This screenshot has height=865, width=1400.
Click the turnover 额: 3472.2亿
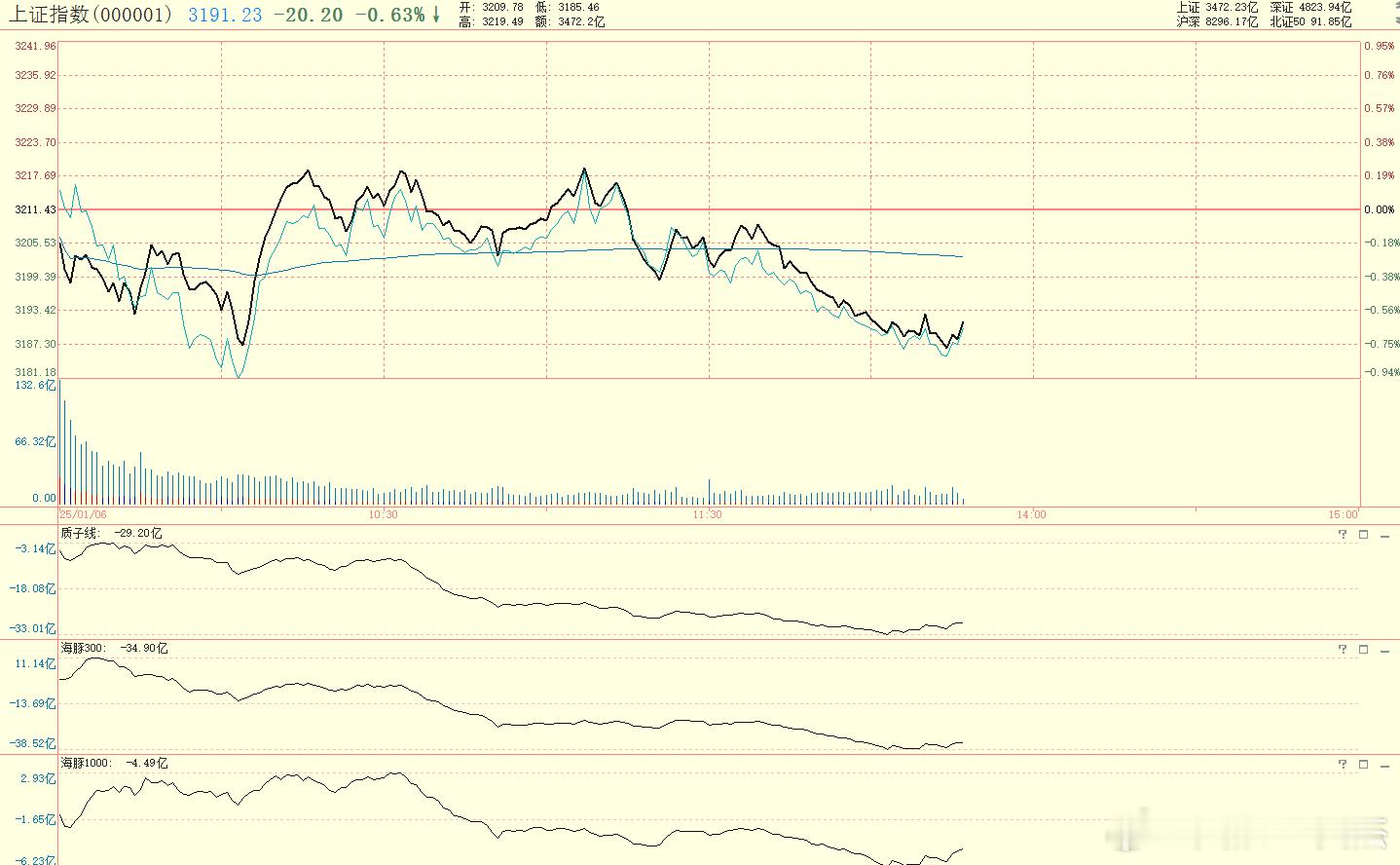[x=571, y=21]
